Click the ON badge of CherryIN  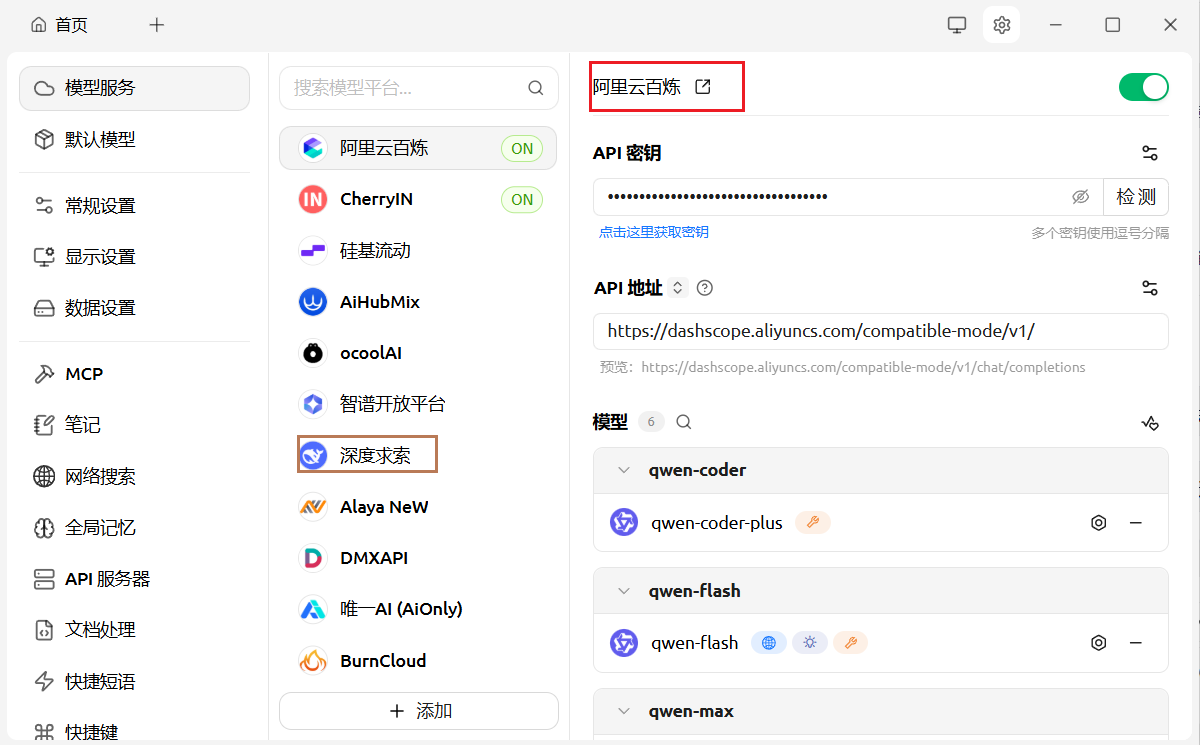point(522,199)
